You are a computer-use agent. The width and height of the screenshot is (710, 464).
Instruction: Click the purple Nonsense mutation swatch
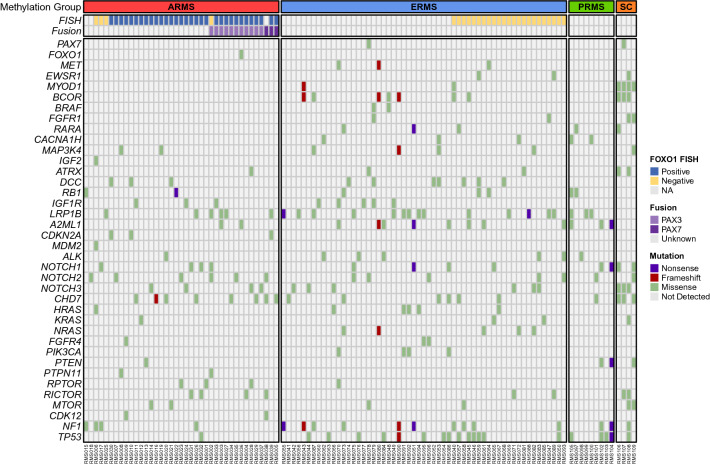(654, 268)
